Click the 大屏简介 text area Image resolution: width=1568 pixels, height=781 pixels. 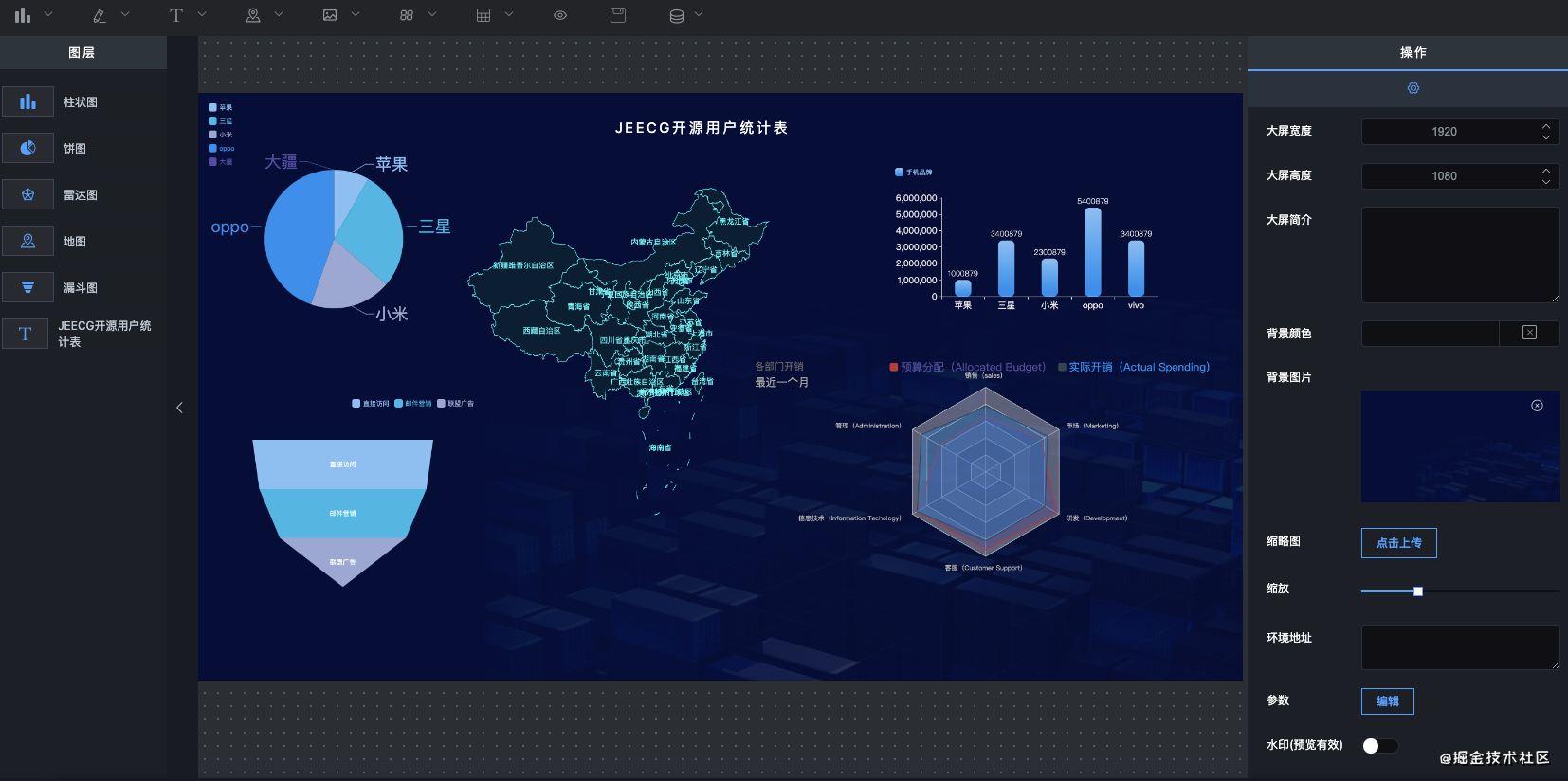[x=1461, y=255]
